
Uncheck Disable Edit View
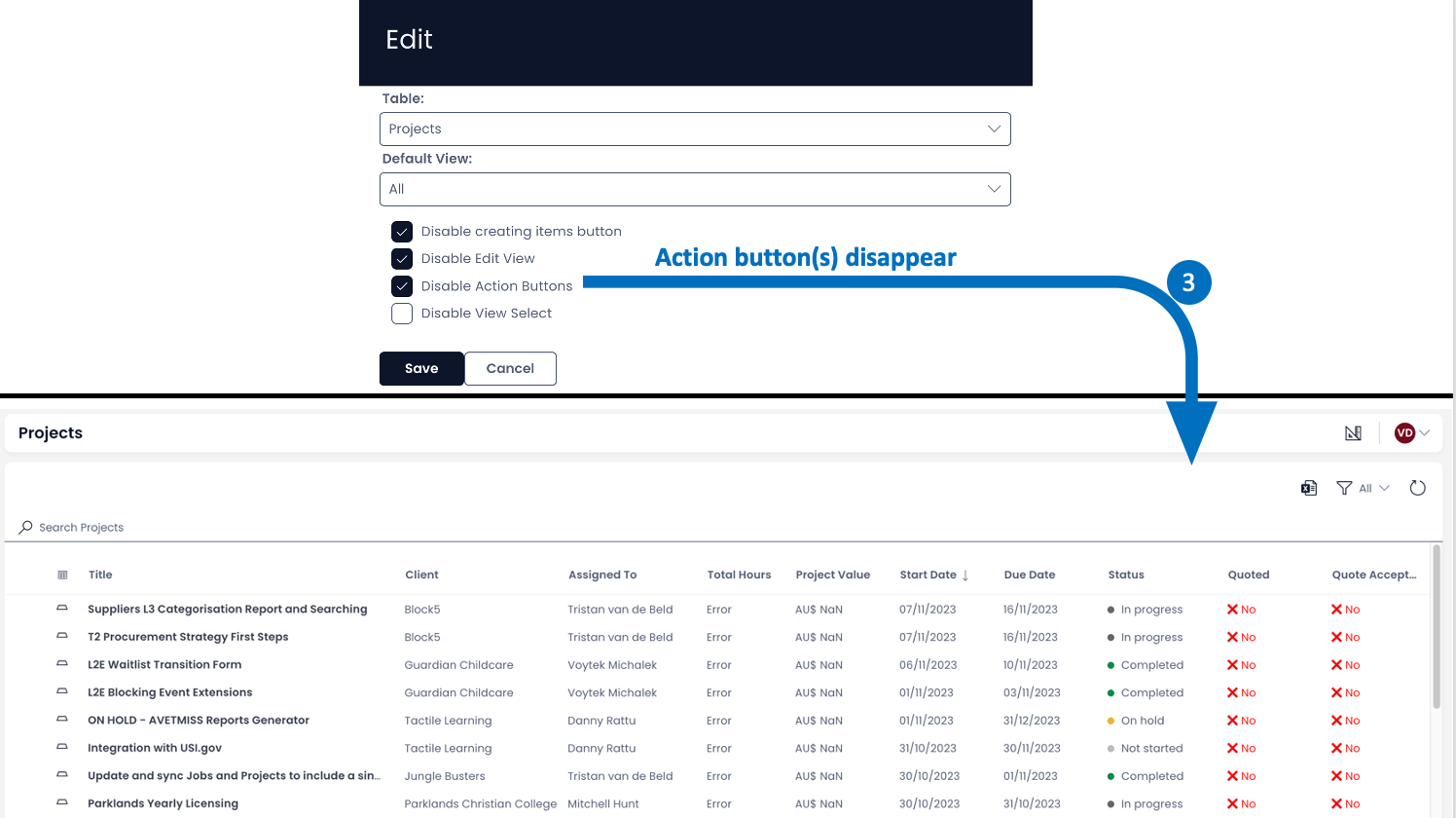402,259
